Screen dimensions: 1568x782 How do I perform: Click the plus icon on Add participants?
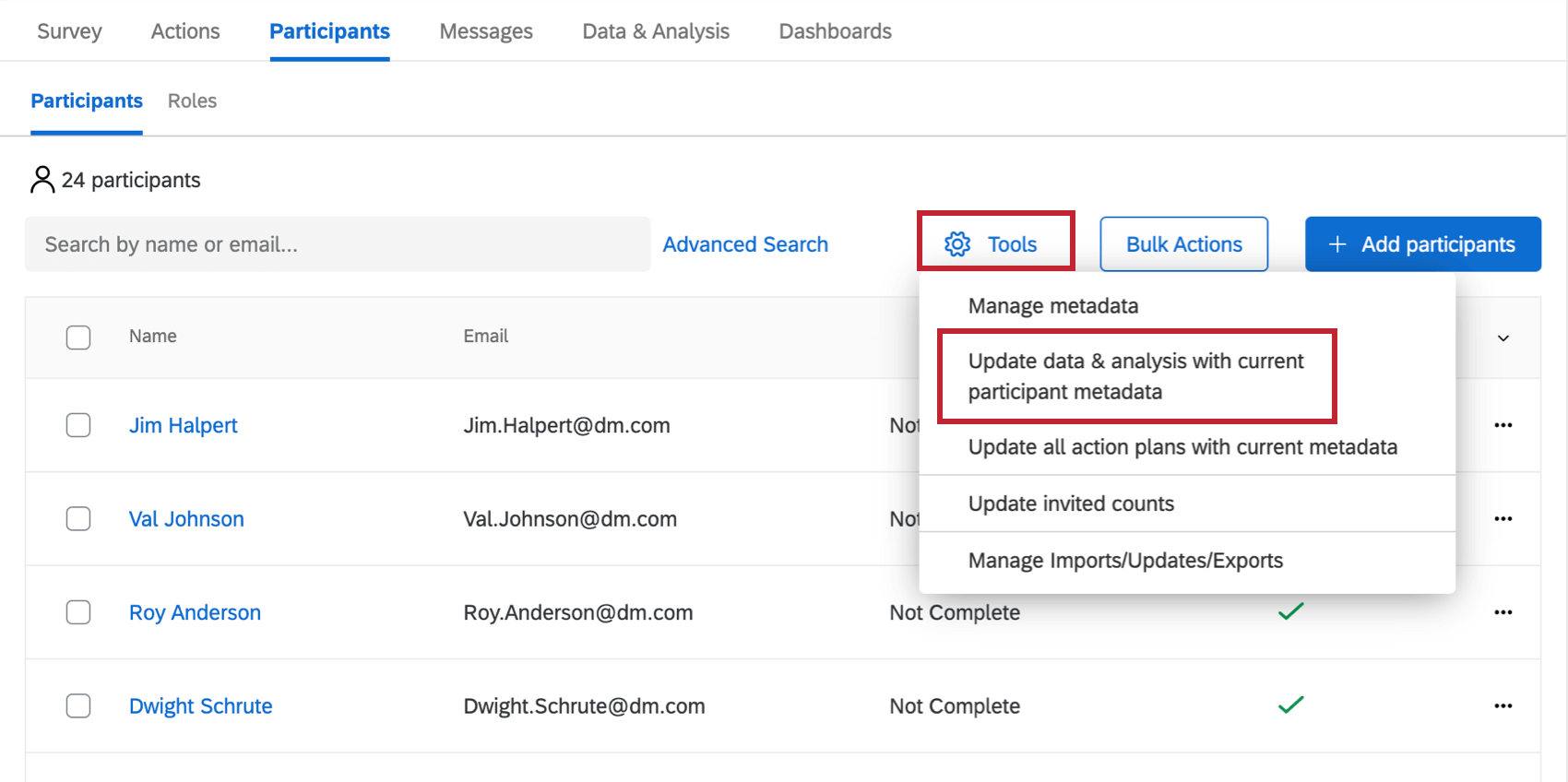pyautogui.click(x=1337, y=244)
